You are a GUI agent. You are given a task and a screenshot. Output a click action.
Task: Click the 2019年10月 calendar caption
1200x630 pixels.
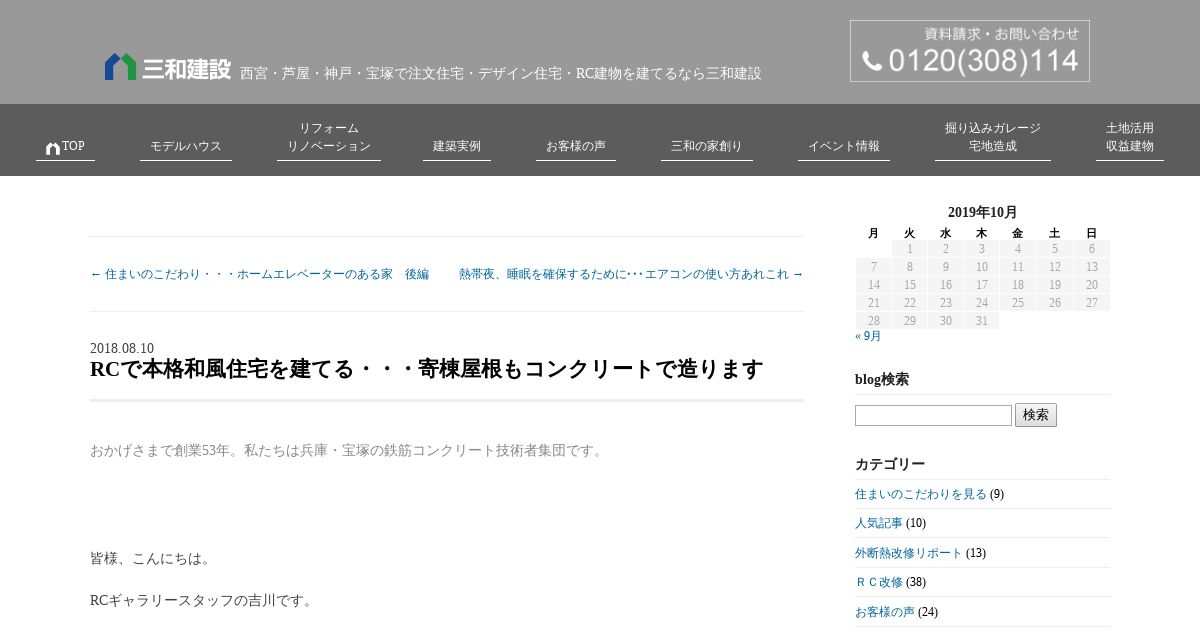(982, 212)
